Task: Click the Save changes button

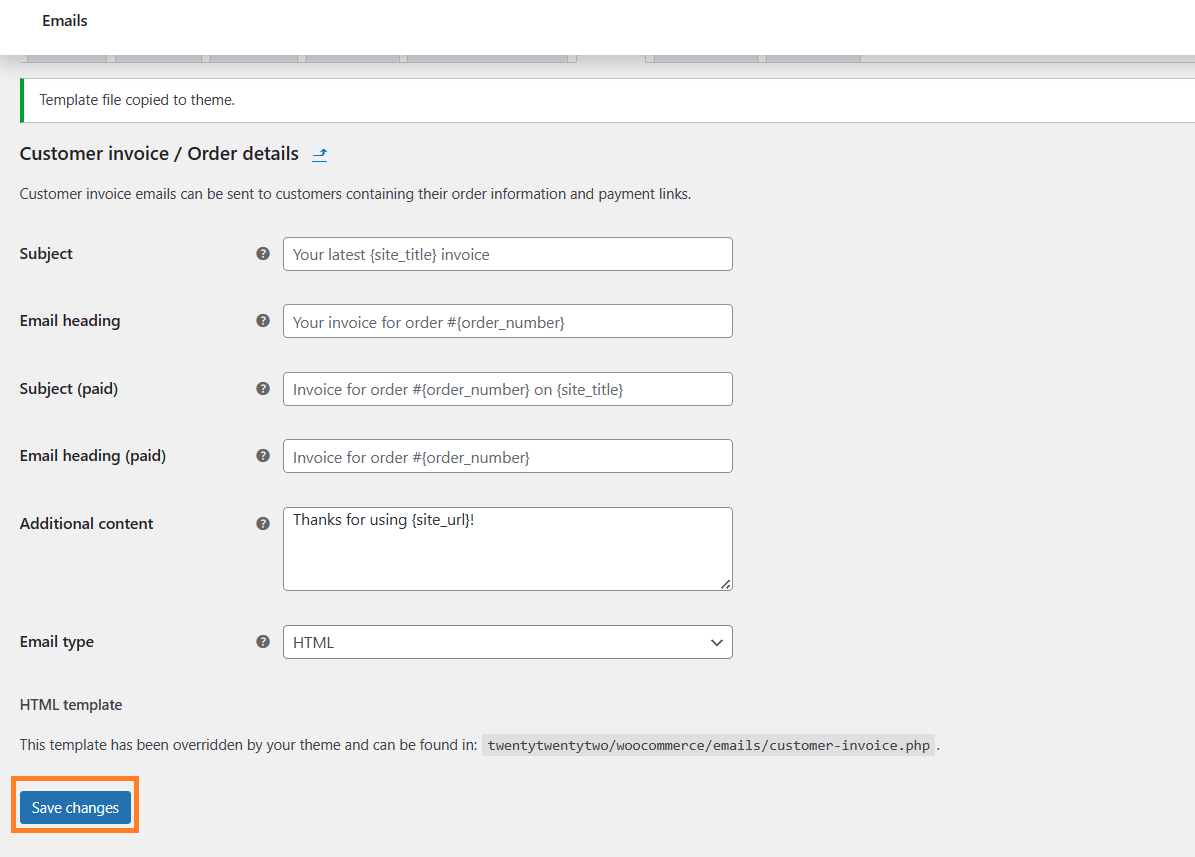Action: [75, 807]
